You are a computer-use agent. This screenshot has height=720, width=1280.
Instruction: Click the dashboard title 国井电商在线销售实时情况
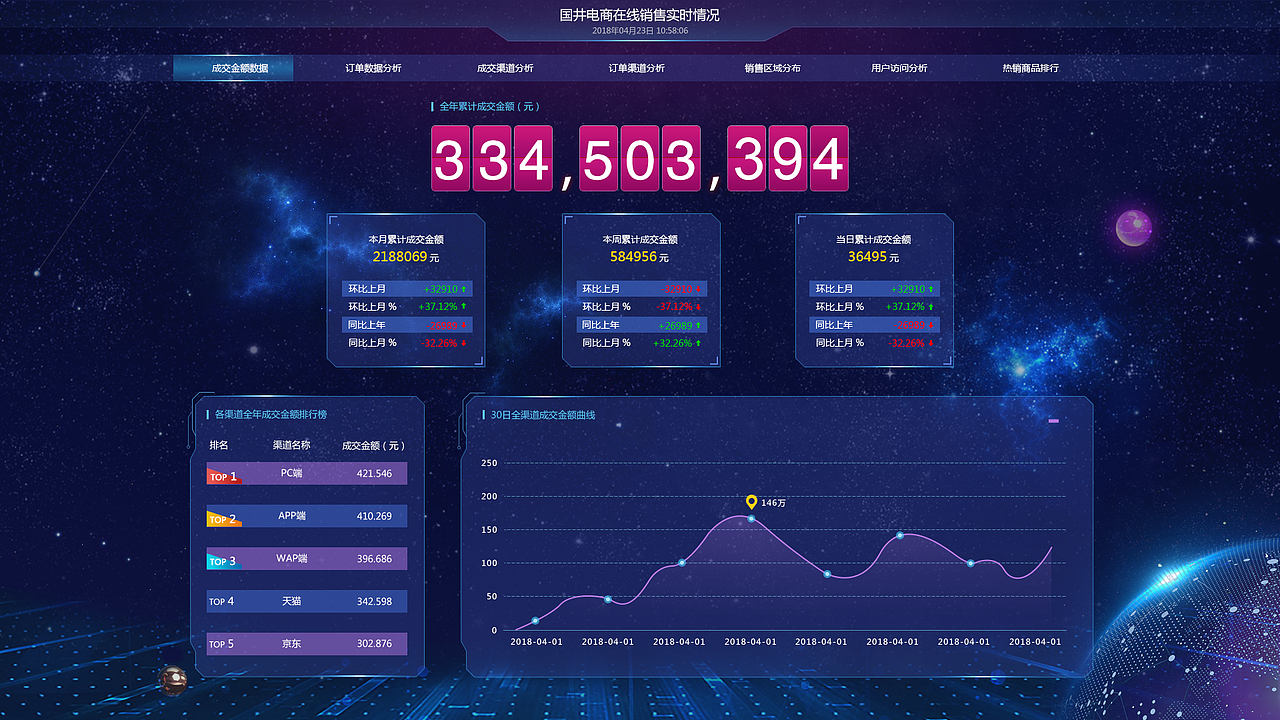click(x=640, y=15)
